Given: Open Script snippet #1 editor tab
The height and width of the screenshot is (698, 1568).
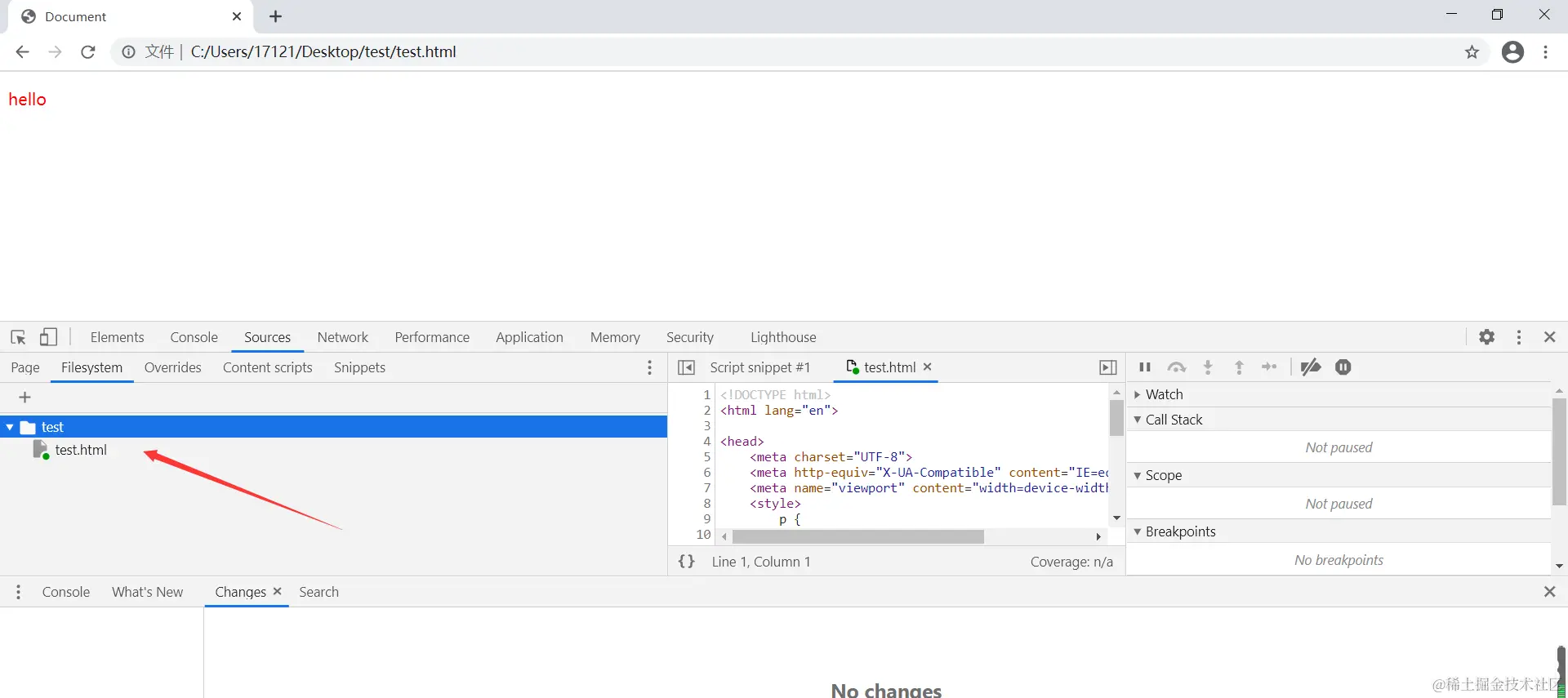Looking at the screenshot, I should point(759,367).
